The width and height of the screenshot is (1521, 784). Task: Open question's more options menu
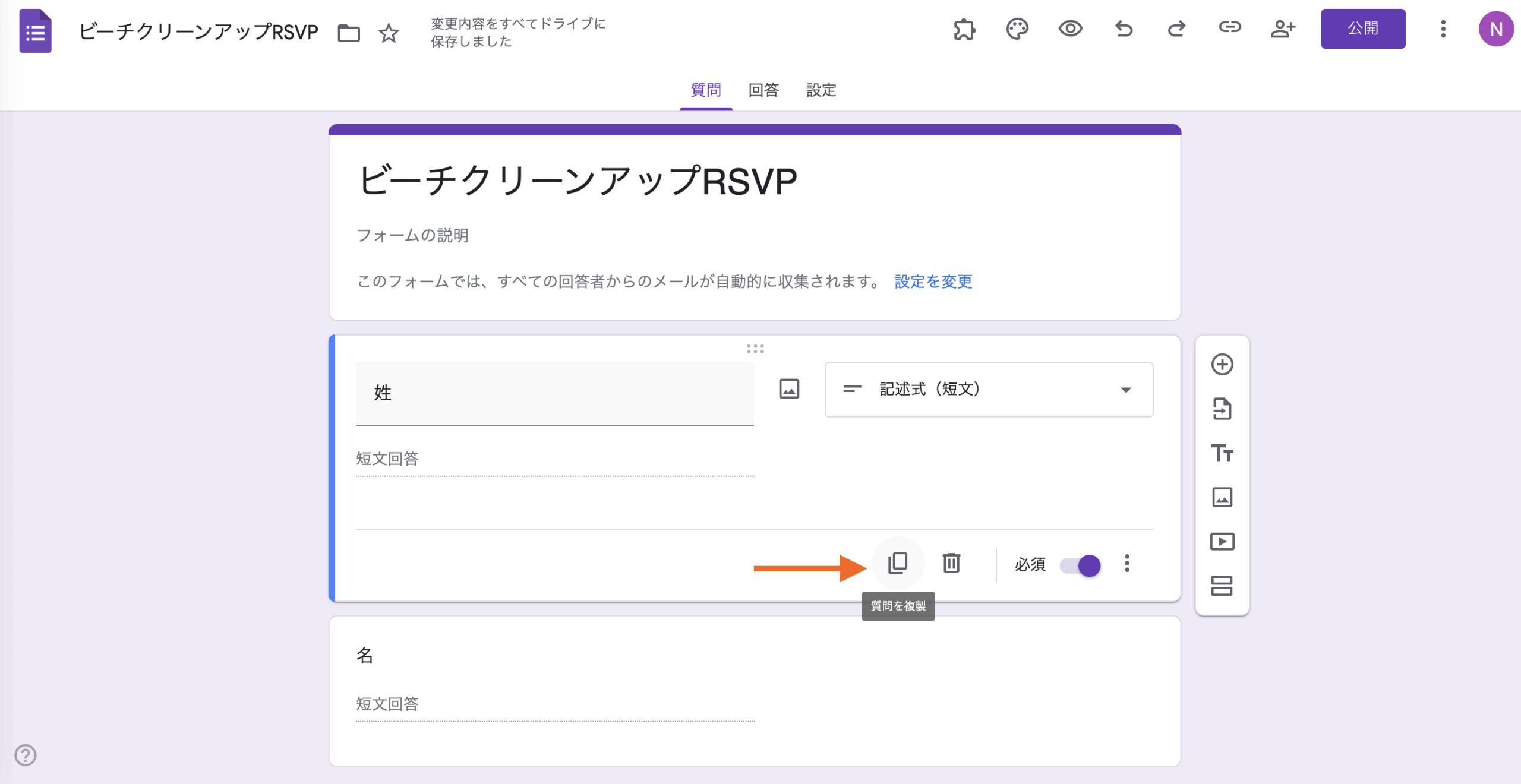[x=1126, y=563]
